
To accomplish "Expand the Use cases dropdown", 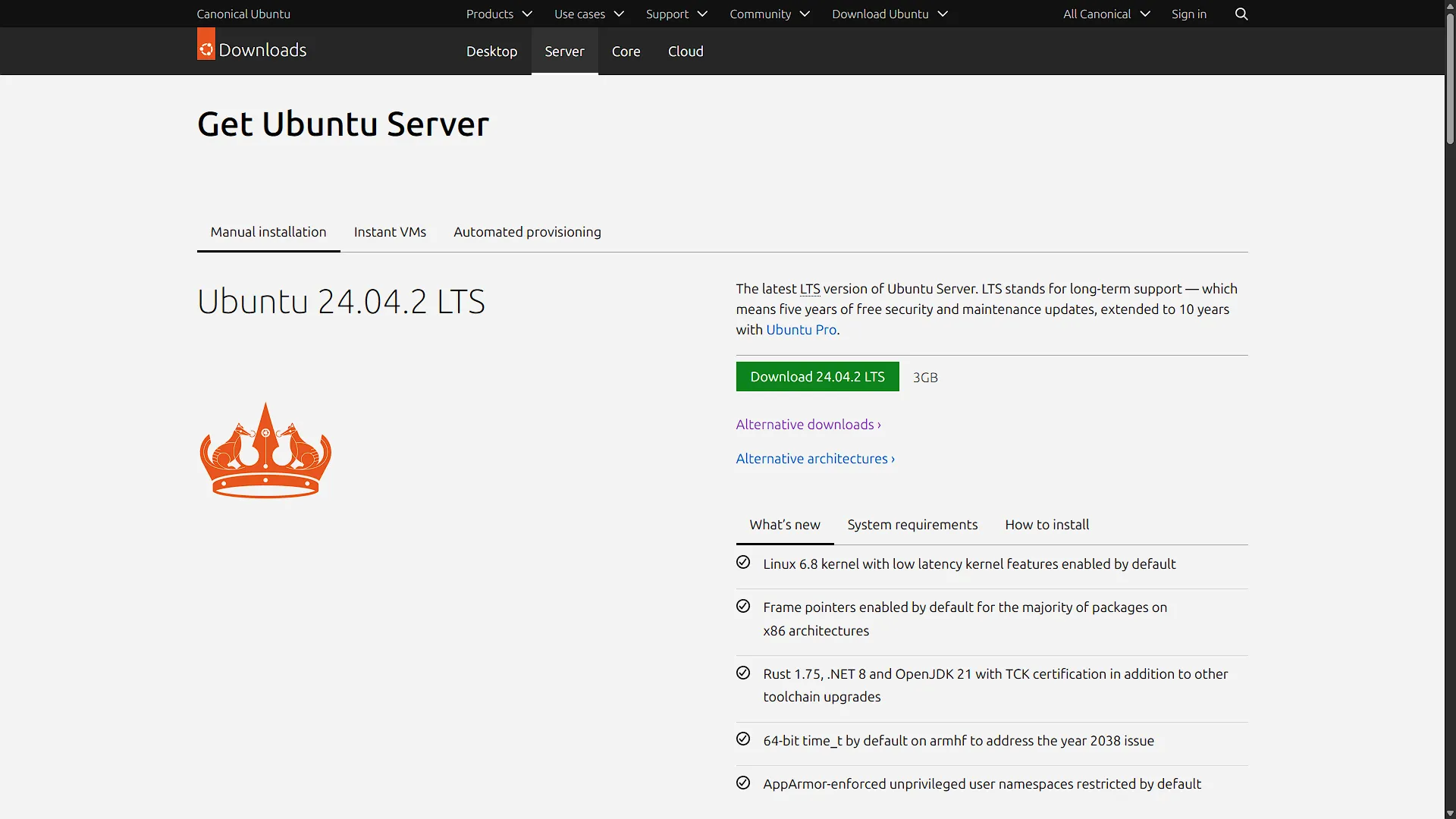I will click(588, 14).
